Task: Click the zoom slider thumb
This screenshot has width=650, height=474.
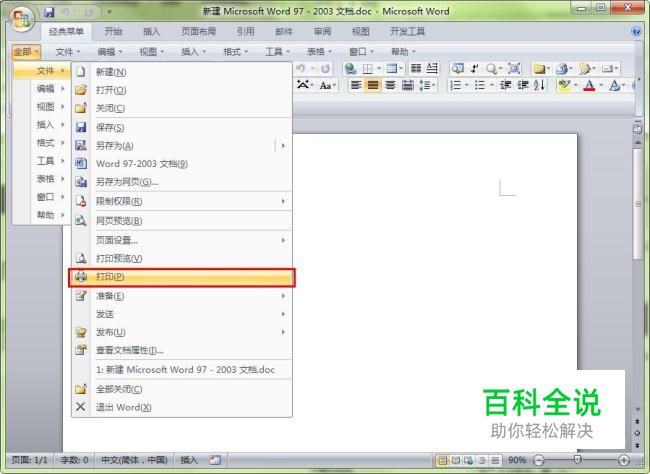Action: point(577,459)
